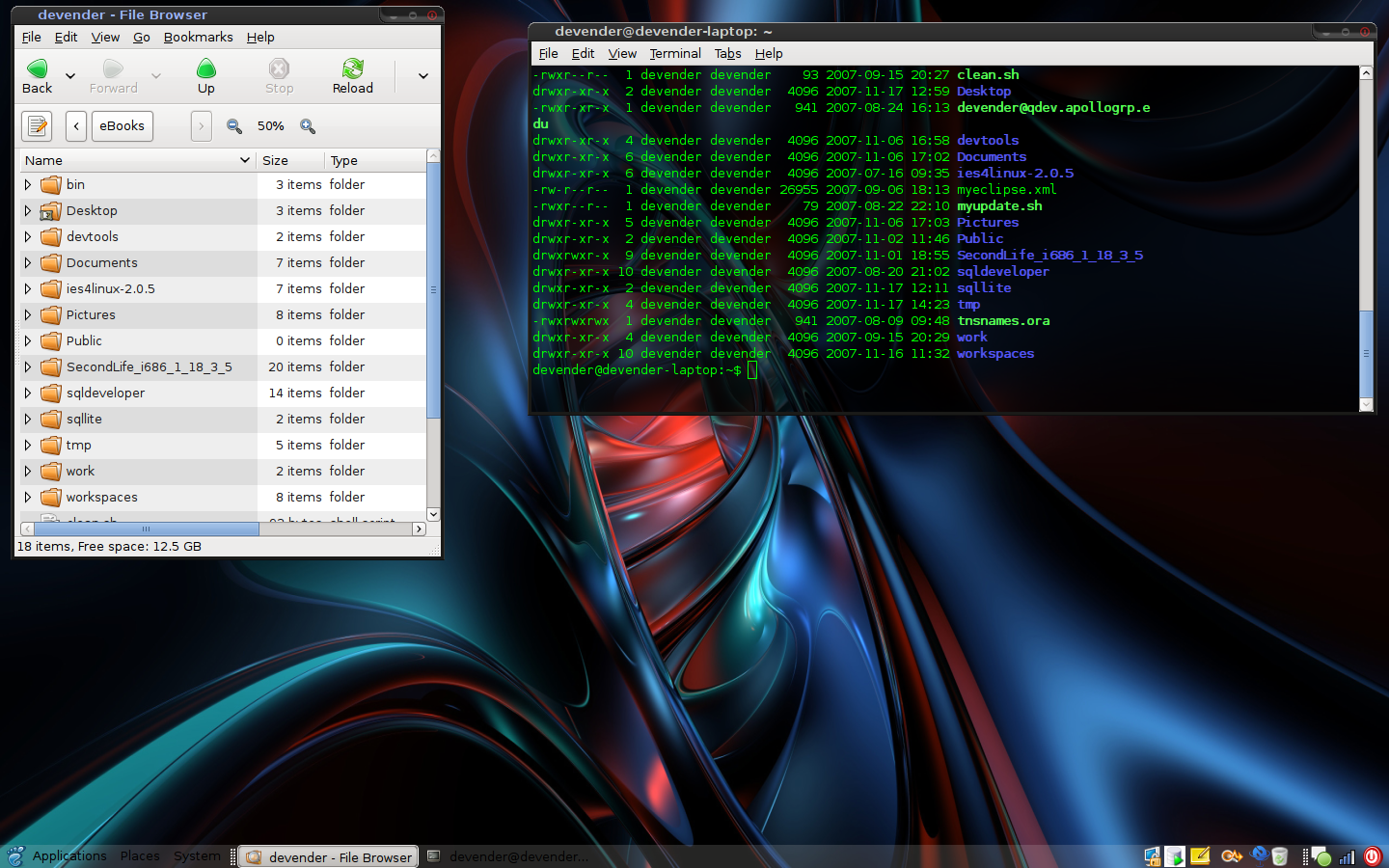Image resolution: width=1389 pixels, height=868 pixels.
Task: Click the green Back navigation icon
Action: click(37, 69)
